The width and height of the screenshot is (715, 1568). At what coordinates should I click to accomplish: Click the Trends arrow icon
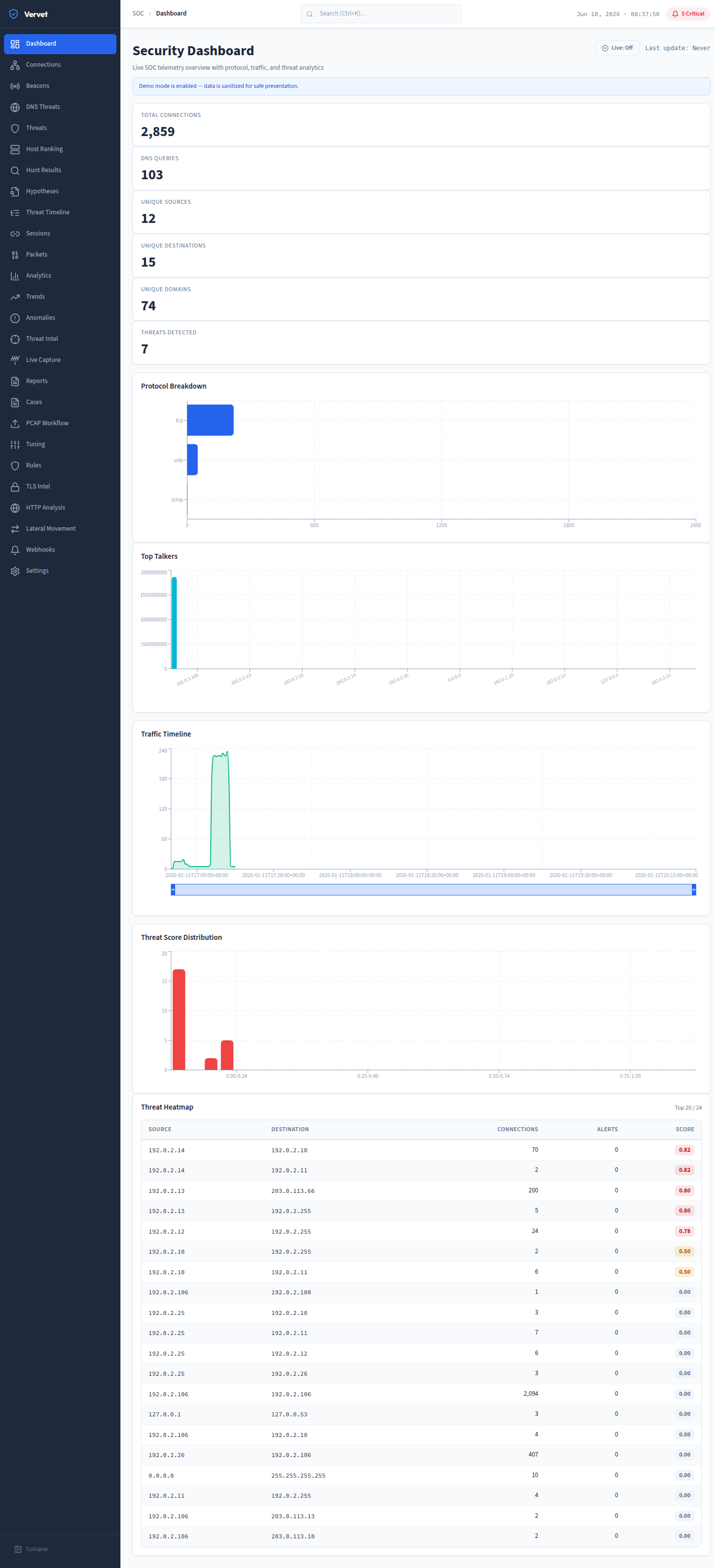coord(15,297)
